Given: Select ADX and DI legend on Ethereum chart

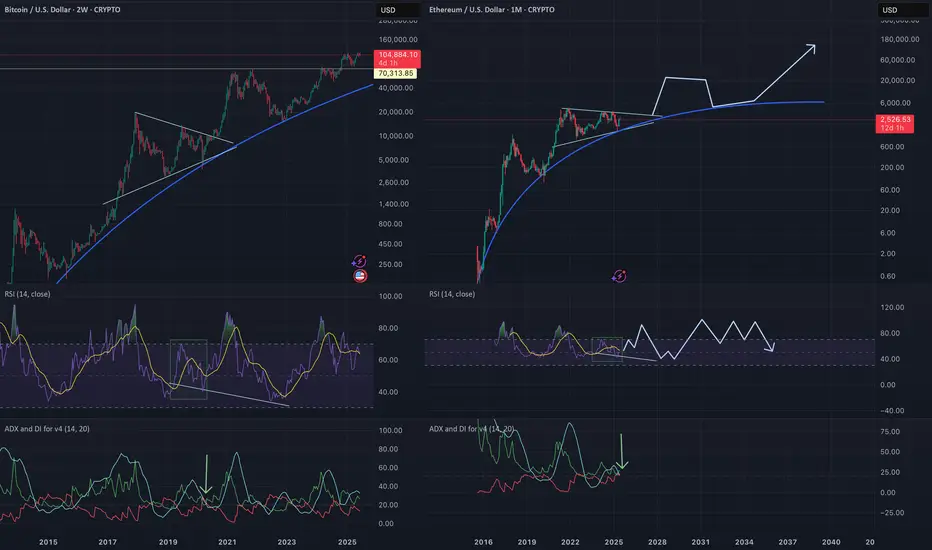Looking at the screenshot, I should coord(472,429).
